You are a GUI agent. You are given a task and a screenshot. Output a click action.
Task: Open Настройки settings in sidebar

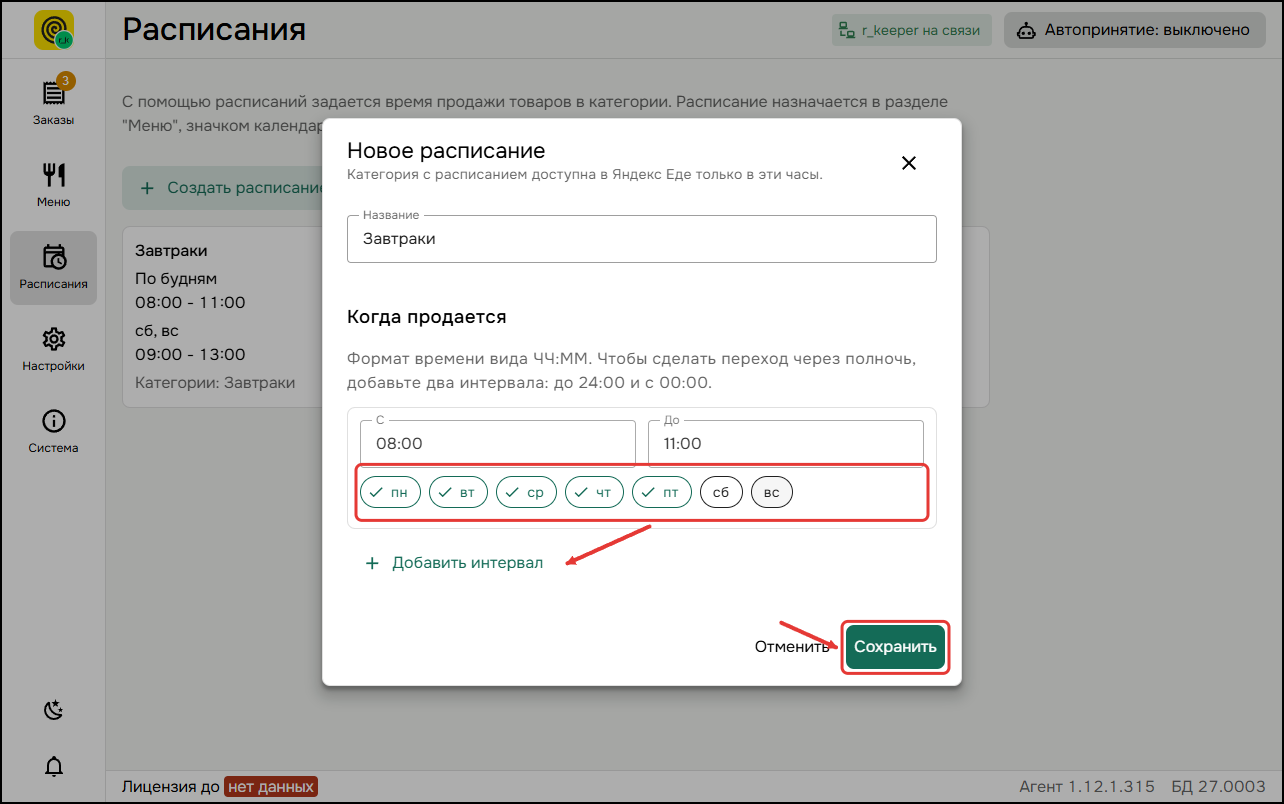53,350
